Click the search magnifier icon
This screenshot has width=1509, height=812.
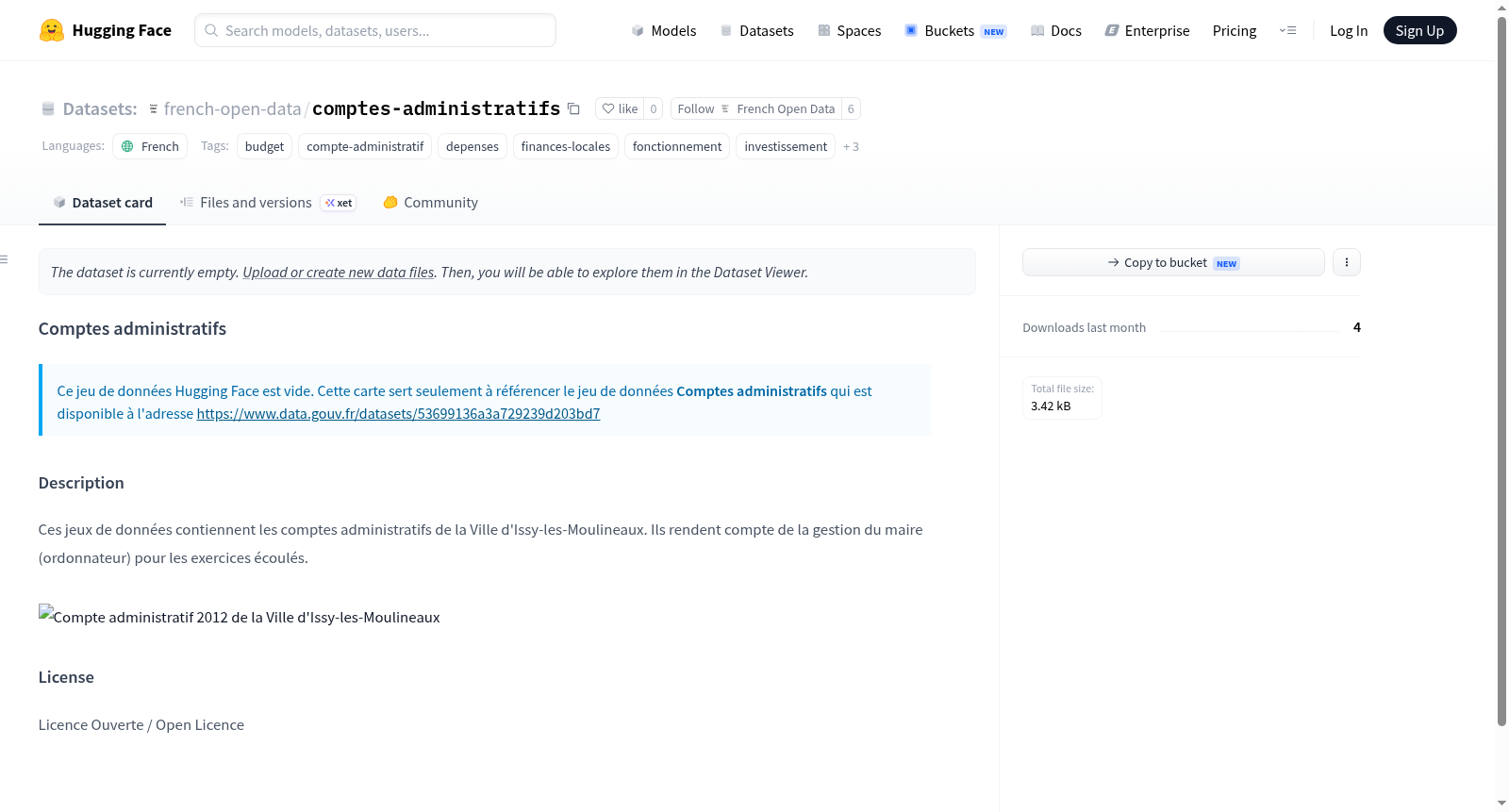[211, 30]
